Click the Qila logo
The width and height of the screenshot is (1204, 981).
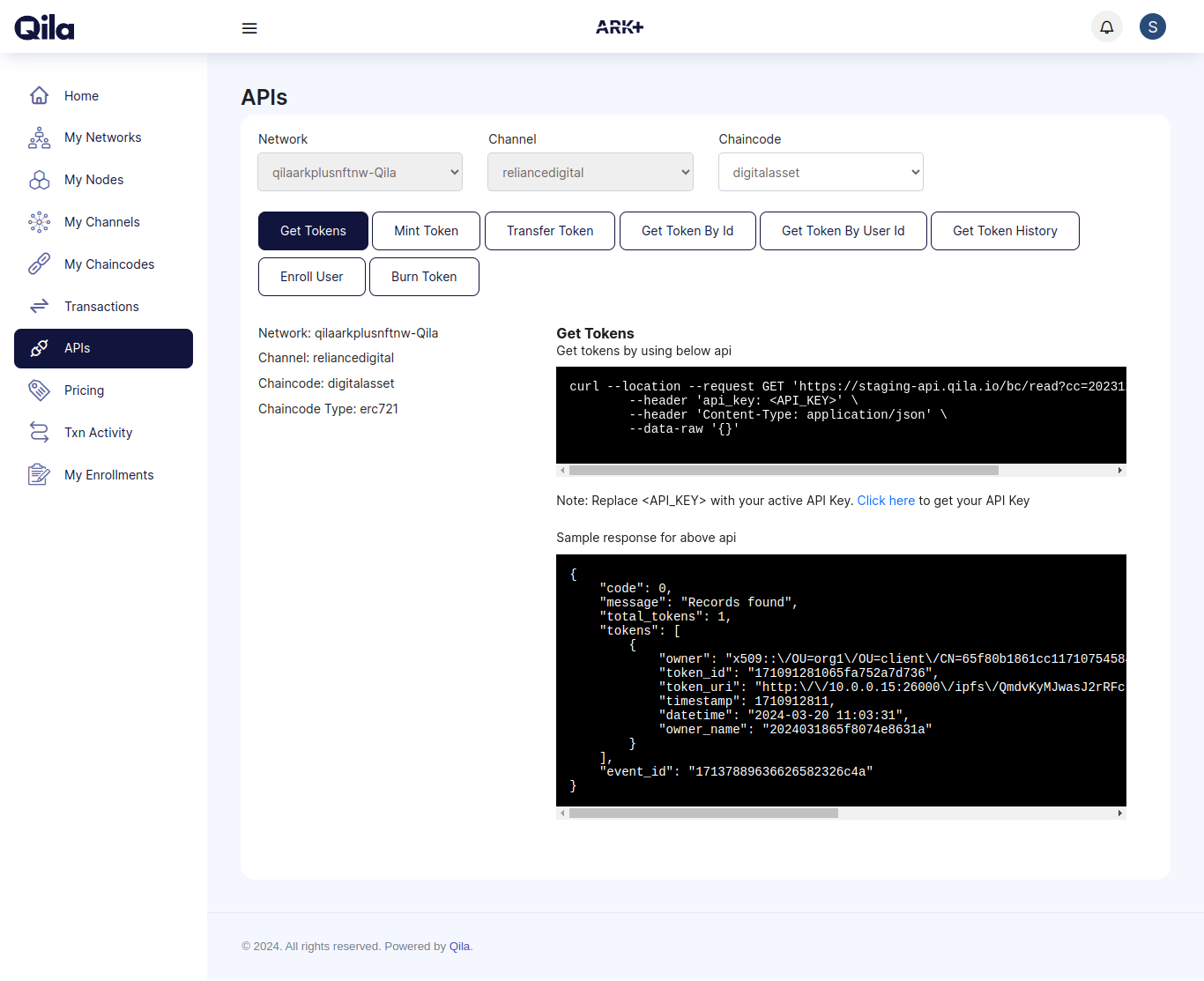pyautogui.click(x=44, y=27)
